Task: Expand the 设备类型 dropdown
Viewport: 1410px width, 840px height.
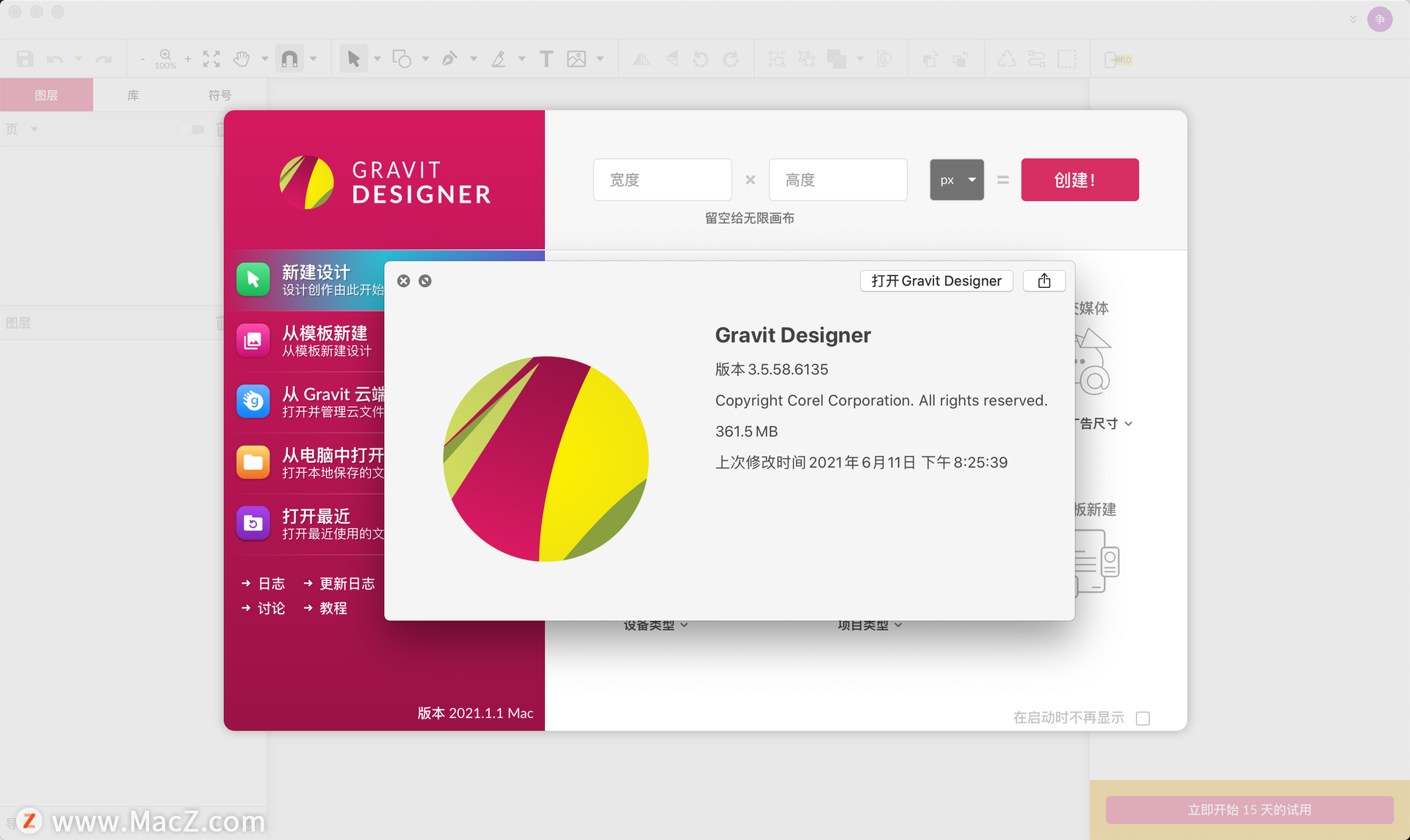Action: (x=656, y=625)
